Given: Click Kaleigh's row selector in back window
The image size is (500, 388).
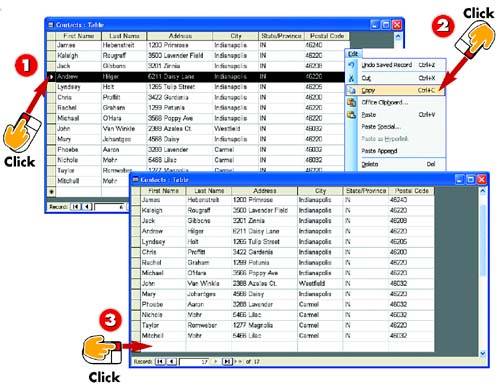Looking at the screenshot, I should tap(51, 56).
